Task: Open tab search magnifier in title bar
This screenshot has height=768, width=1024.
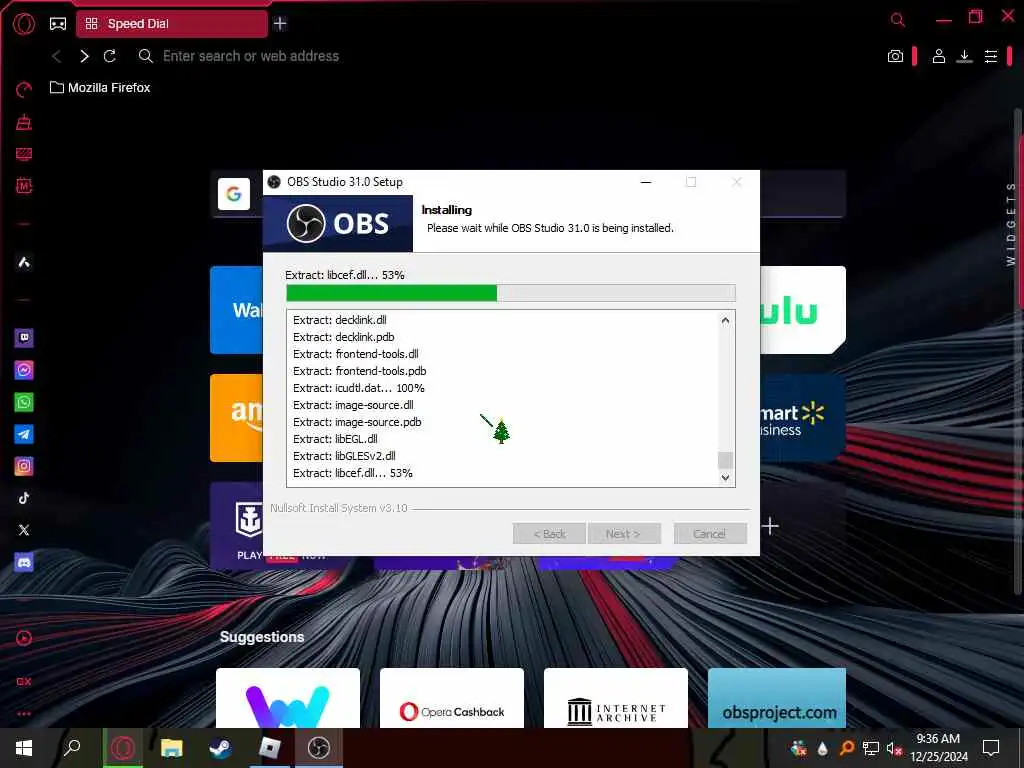Action: click(898, 20)
